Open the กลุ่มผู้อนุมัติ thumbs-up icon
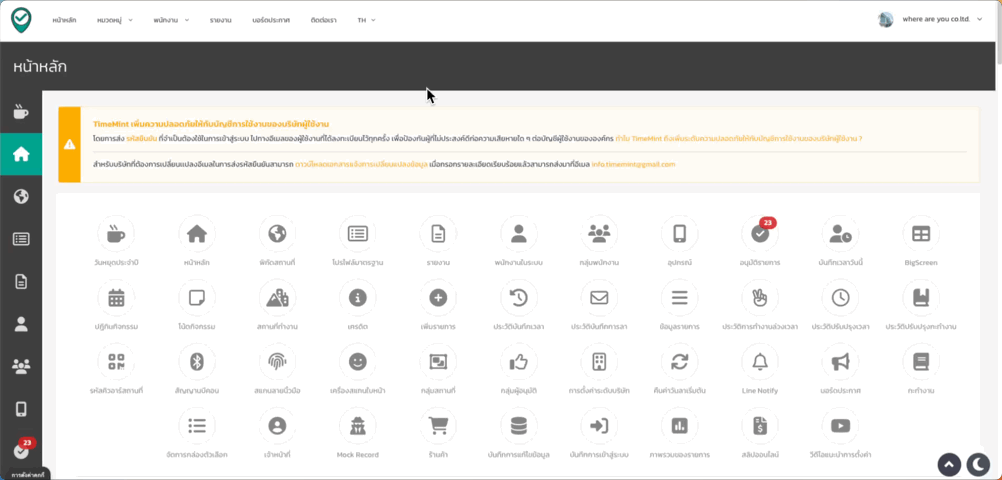The image size is (1002, 480). pos(518,362)
